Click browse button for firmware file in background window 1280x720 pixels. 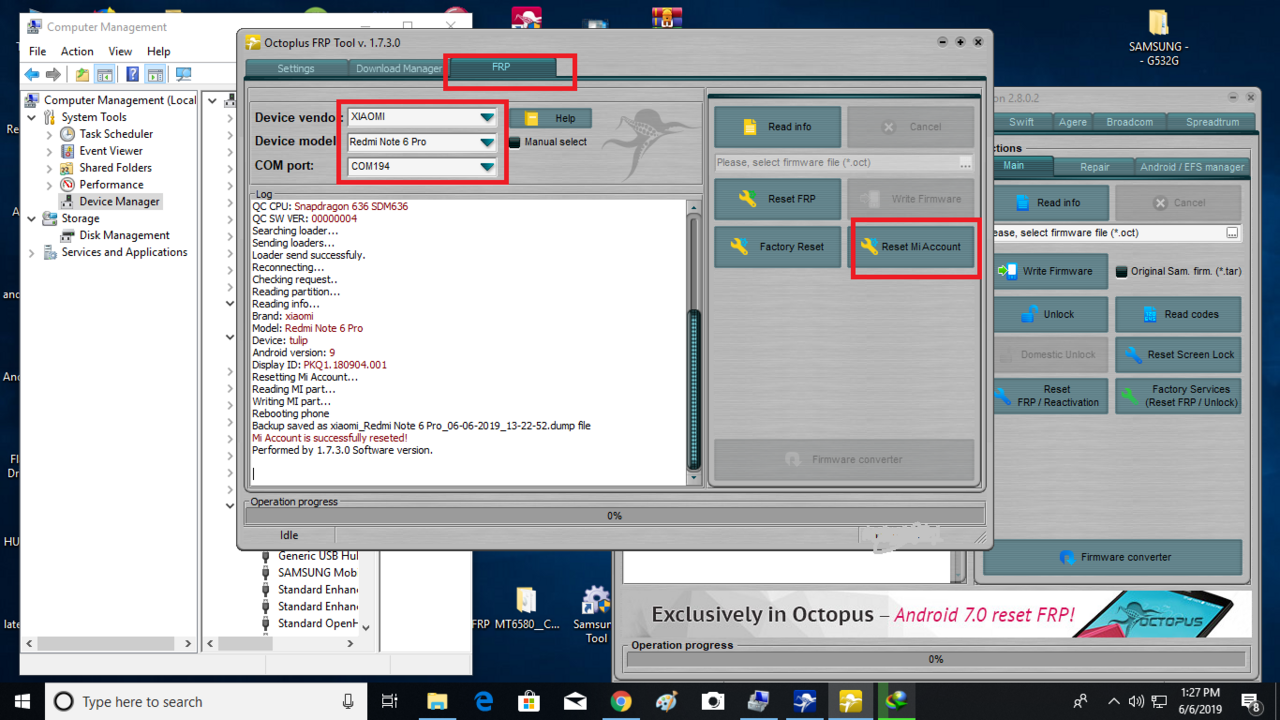1232,233
